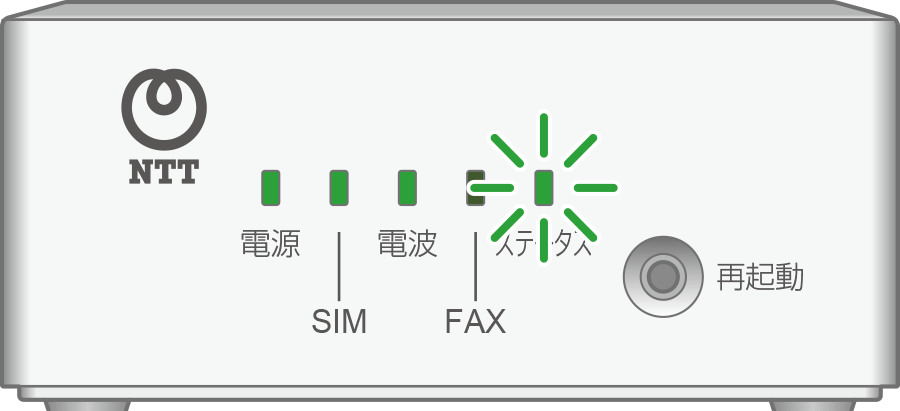The image size is (900, 411).
Task: Click the SIM indicator LED
Action: [x=339, y=187]
